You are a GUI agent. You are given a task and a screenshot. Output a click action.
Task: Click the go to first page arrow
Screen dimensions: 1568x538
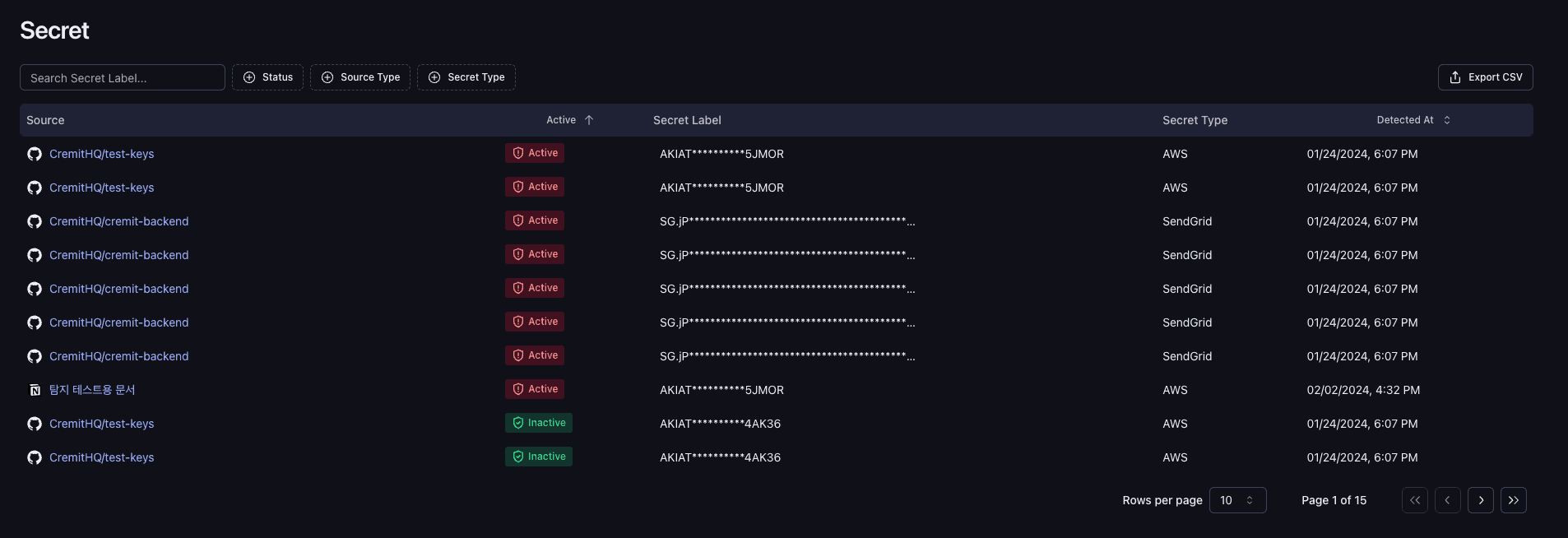click(1414, 500)
